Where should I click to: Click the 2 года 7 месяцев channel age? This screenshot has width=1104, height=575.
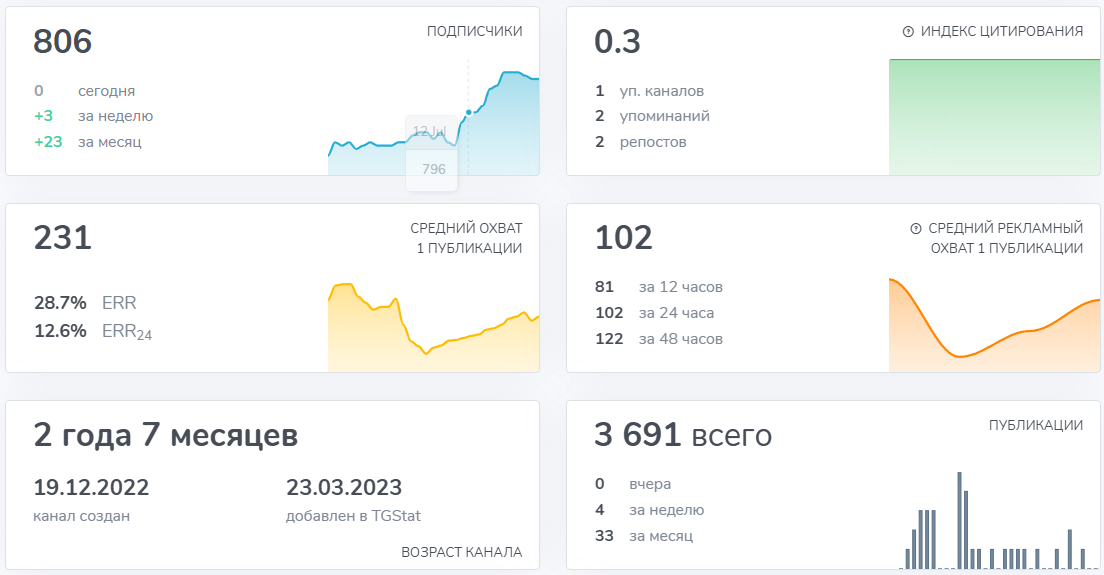(x=165, y=435)
